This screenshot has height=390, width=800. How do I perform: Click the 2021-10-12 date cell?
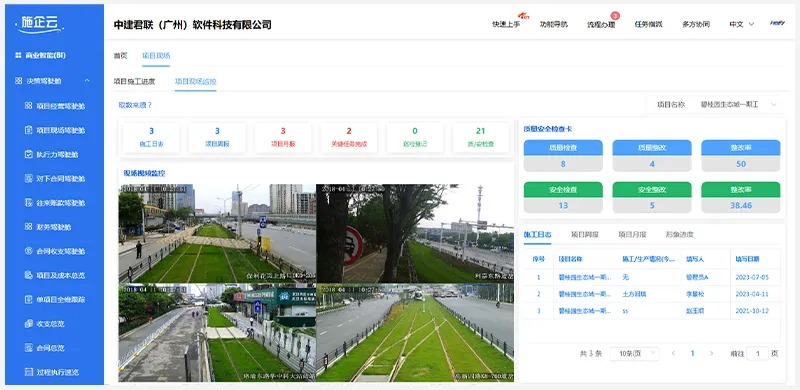[752, 310]
